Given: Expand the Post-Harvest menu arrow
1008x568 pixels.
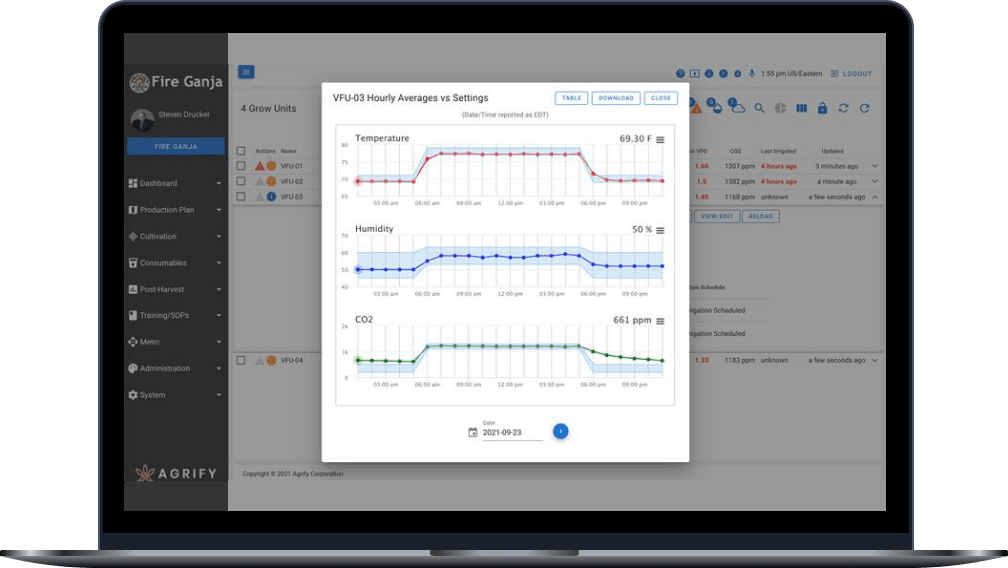Looking at the screenshot, I should [x=219, y=290].
